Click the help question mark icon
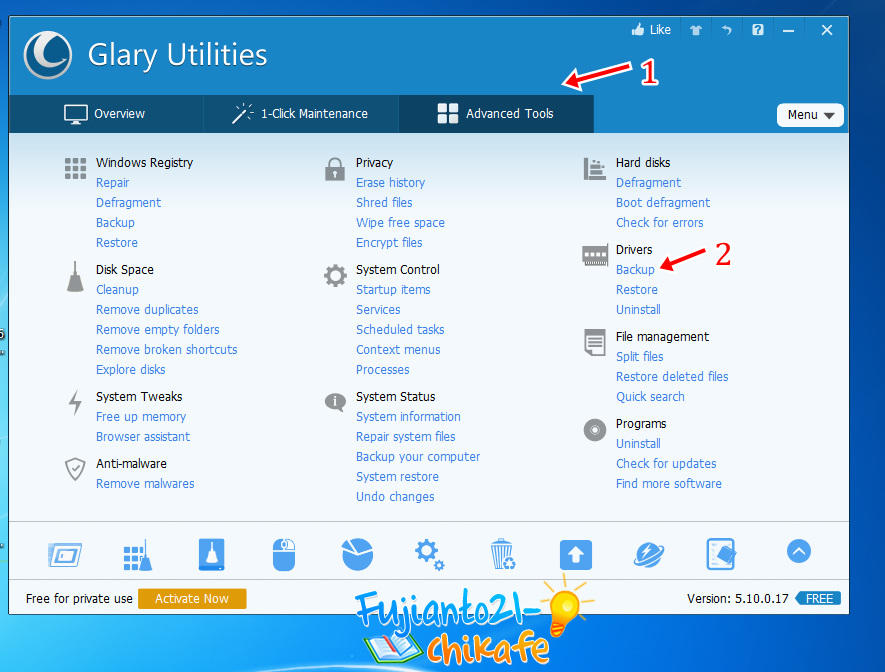 (757, 28)
